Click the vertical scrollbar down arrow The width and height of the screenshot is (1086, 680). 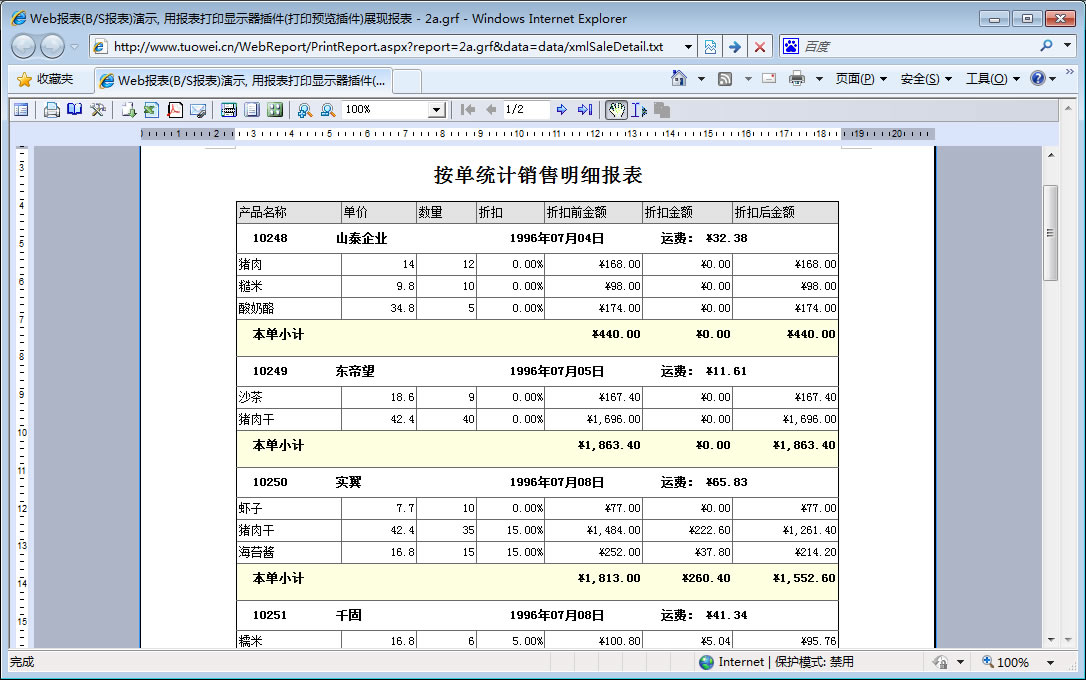(1051, 640)
